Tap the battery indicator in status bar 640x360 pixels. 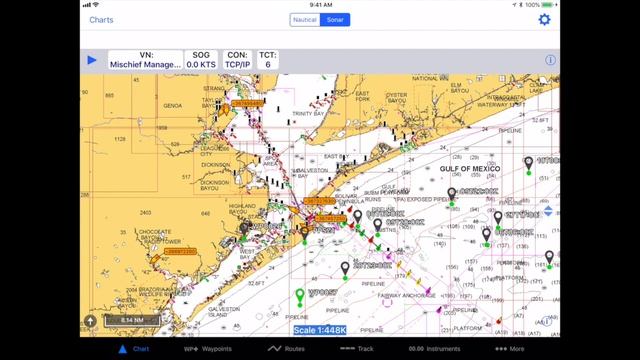click(547, 5)
